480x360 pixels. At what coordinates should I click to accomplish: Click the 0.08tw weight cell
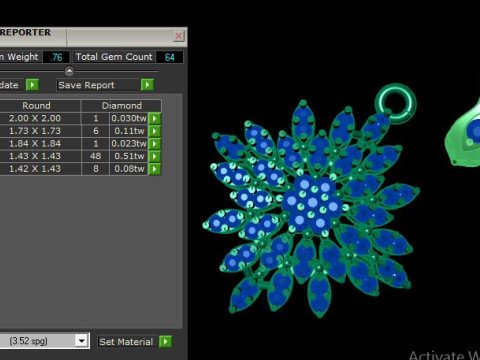pyautogui.click(x=129, y=169)
